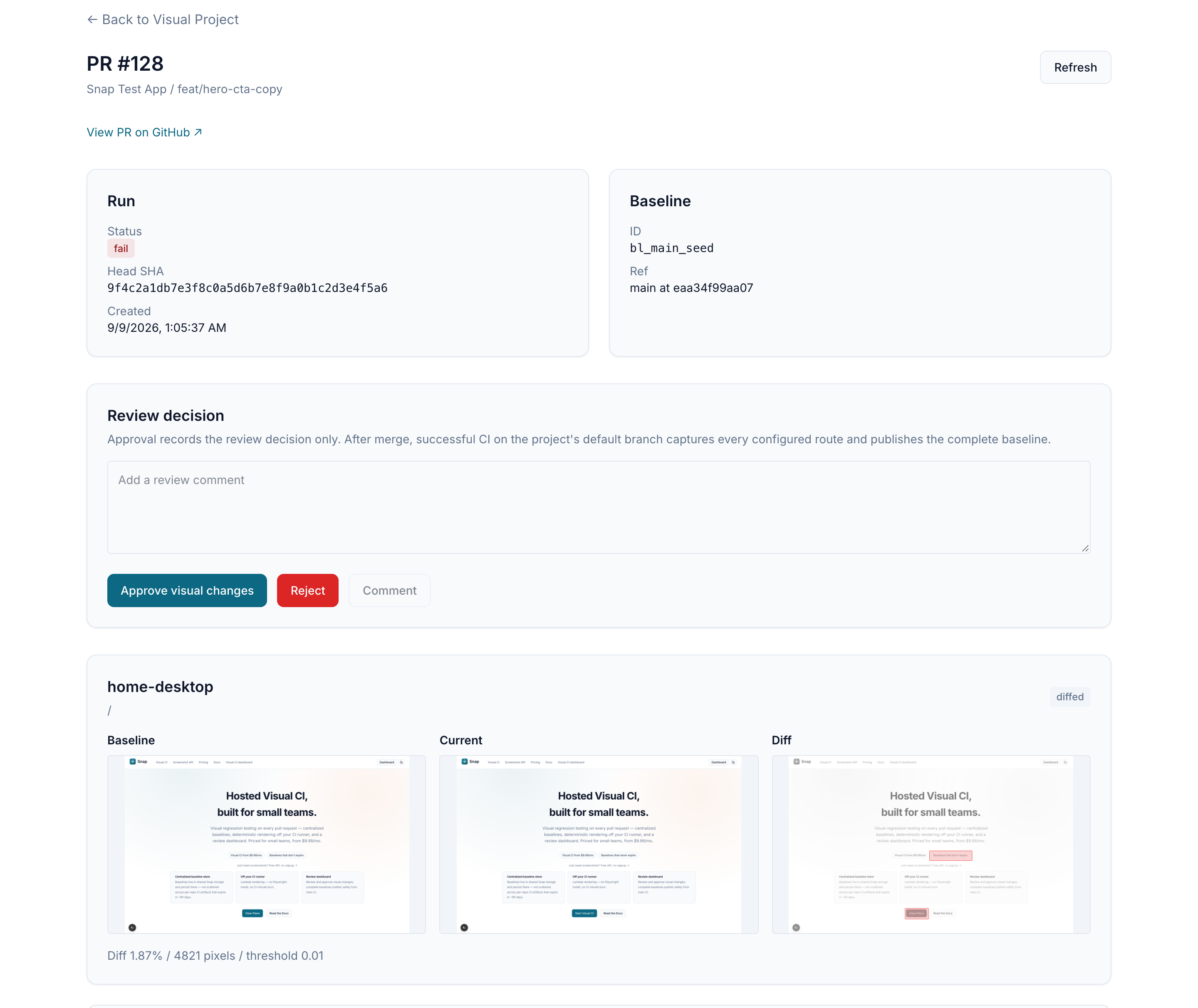This screenshot has width=1198, height=1008.
Task: Click the Review decision heading
Action: (166, 415)
